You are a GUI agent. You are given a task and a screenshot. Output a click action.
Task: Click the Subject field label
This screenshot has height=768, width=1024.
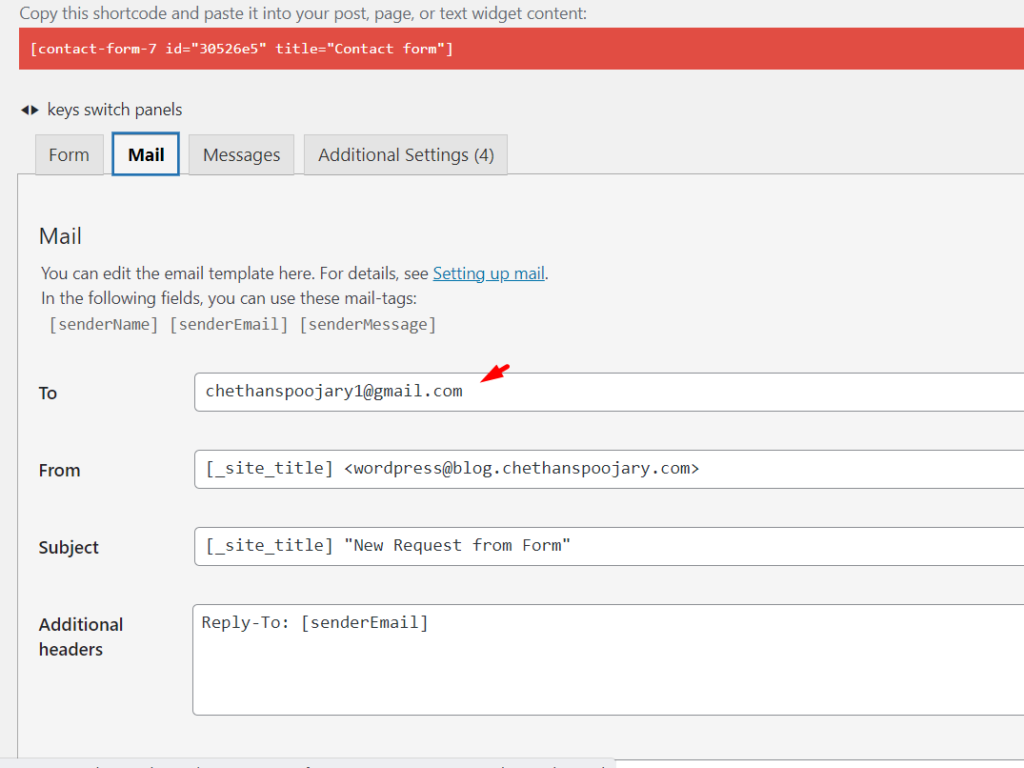coord(69,547)
